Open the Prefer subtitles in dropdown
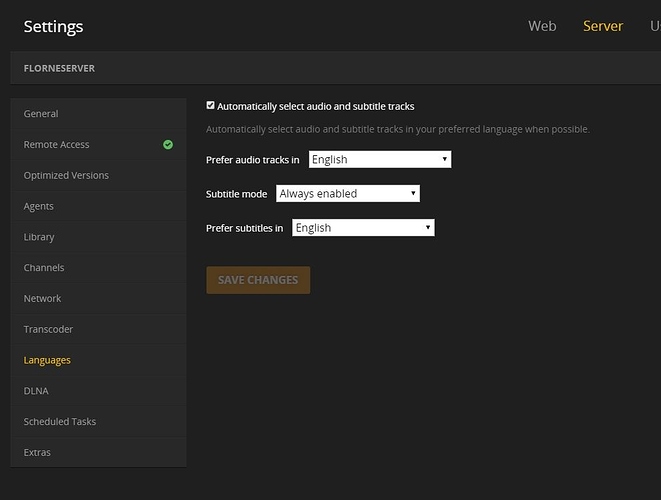Image resolution: width=661 pixels, height=500 pixels. [363, 228]
